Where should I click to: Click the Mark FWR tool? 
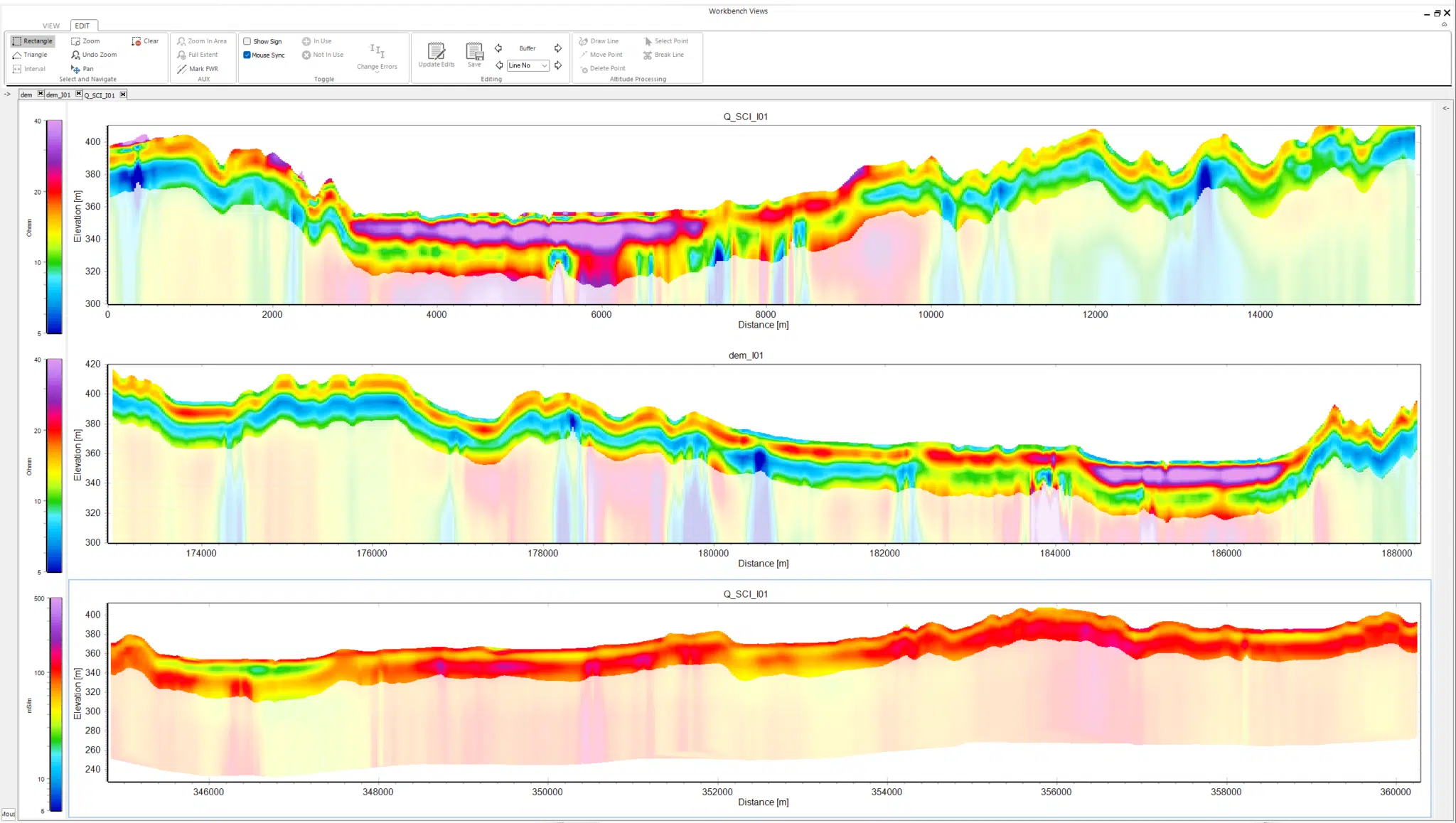click(198, 69)
